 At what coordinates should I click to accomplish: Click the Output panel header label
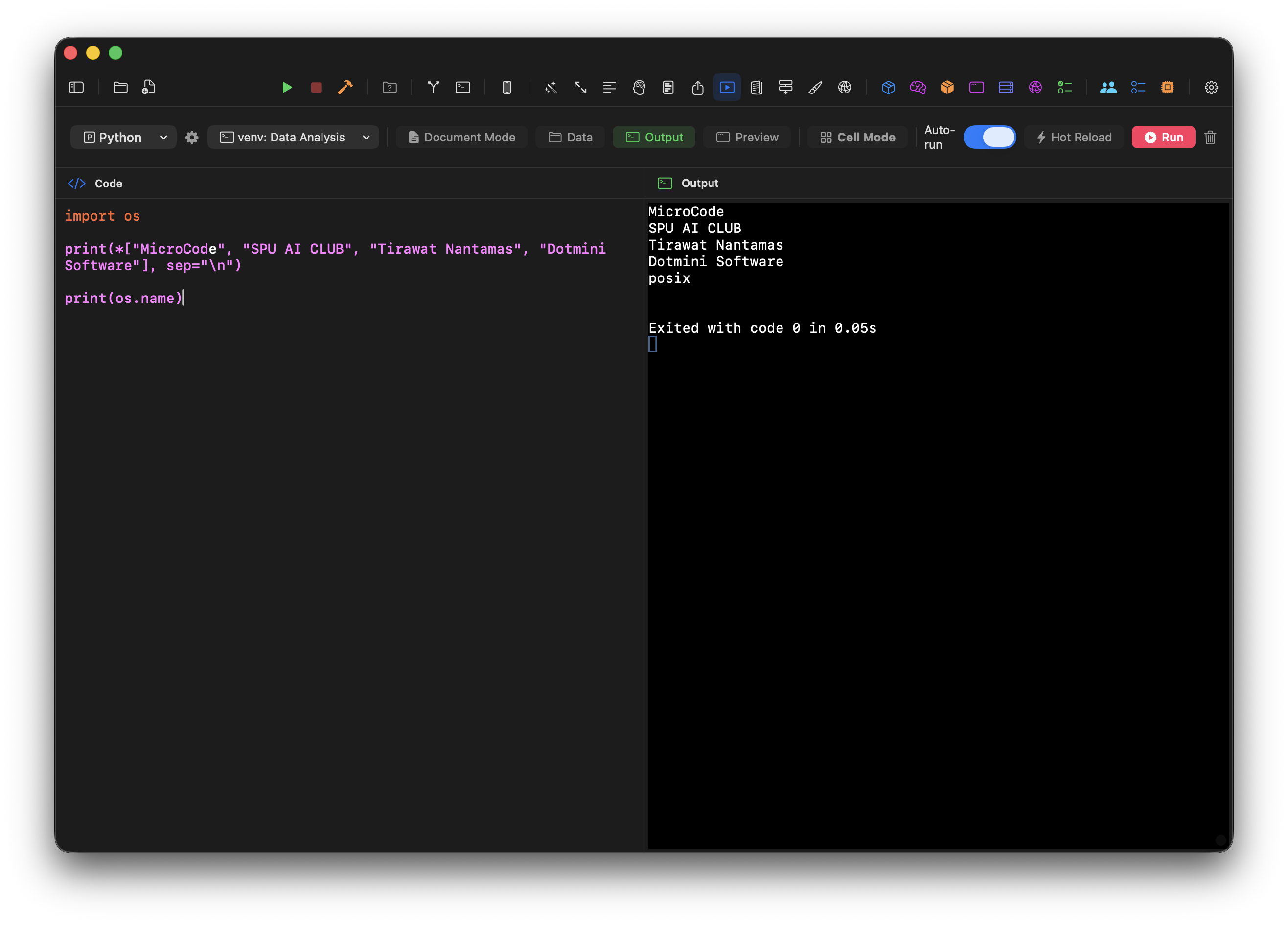click(700, 184)
